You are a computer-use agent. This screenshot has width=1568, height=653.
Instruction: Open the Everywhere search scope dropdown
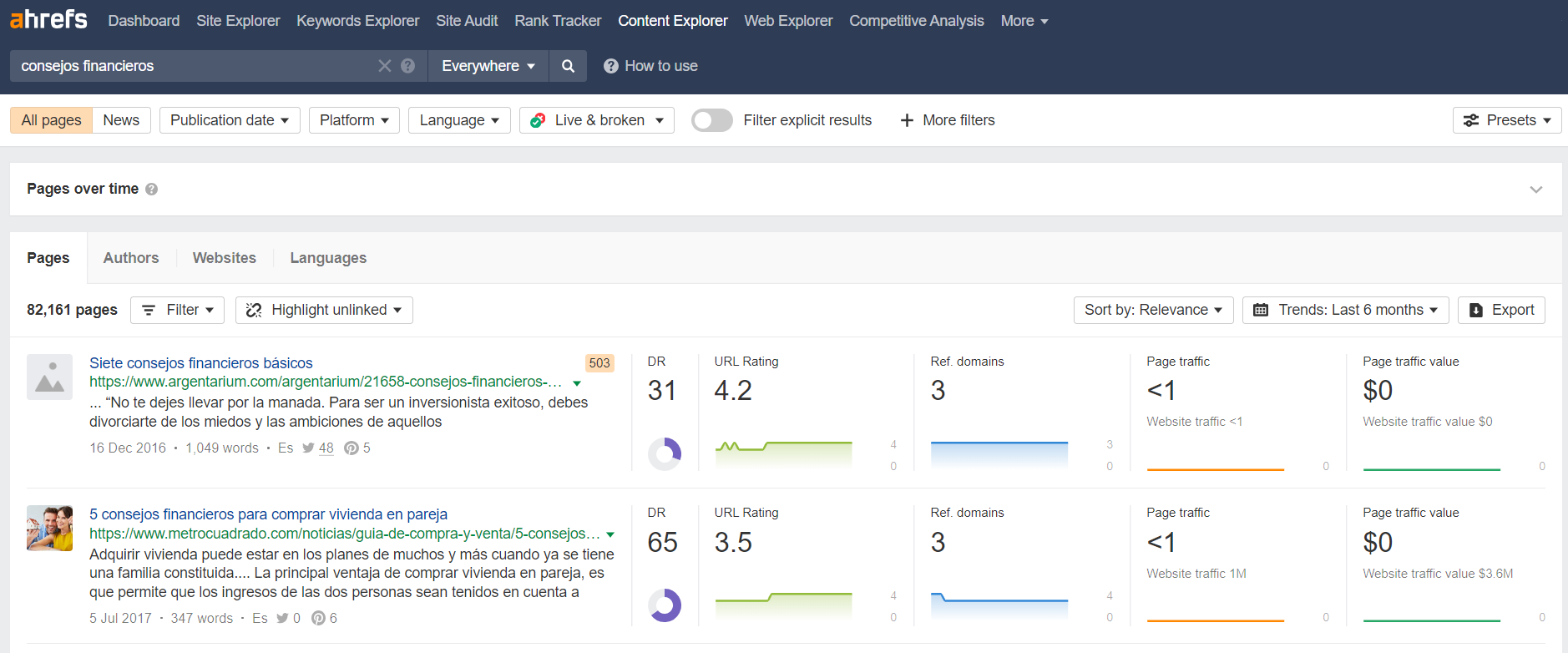point(488,66)
